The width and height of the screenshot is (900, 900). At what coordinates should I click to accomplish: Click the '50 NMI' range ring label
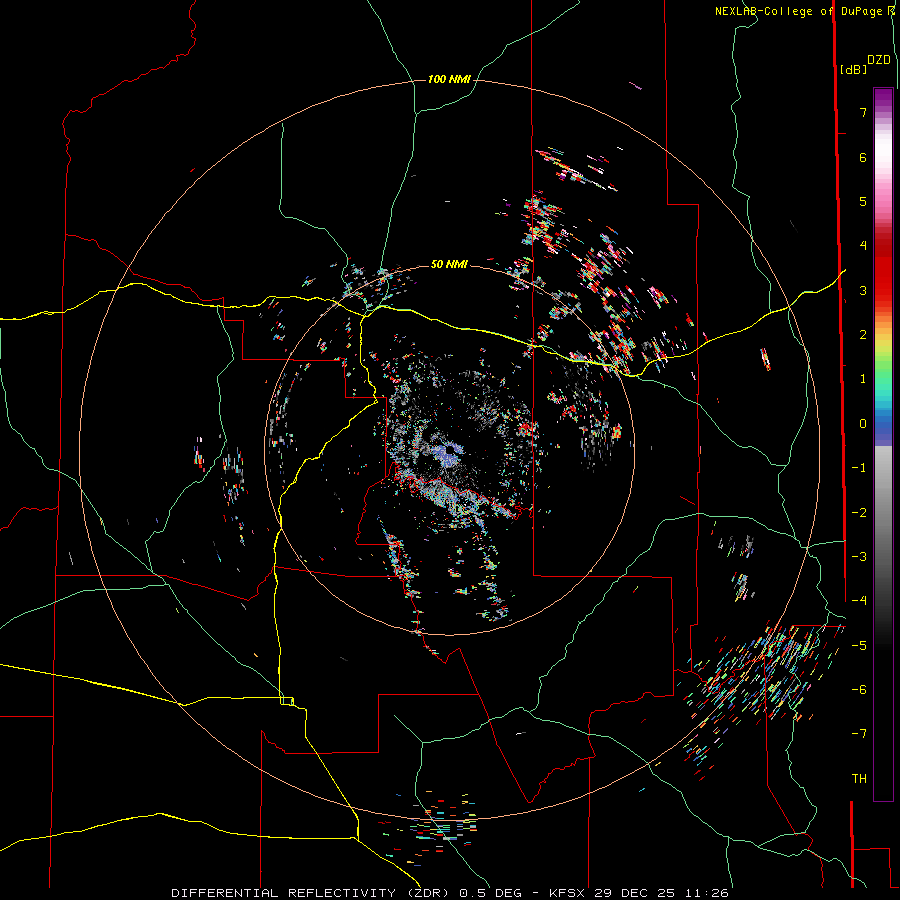449,264
